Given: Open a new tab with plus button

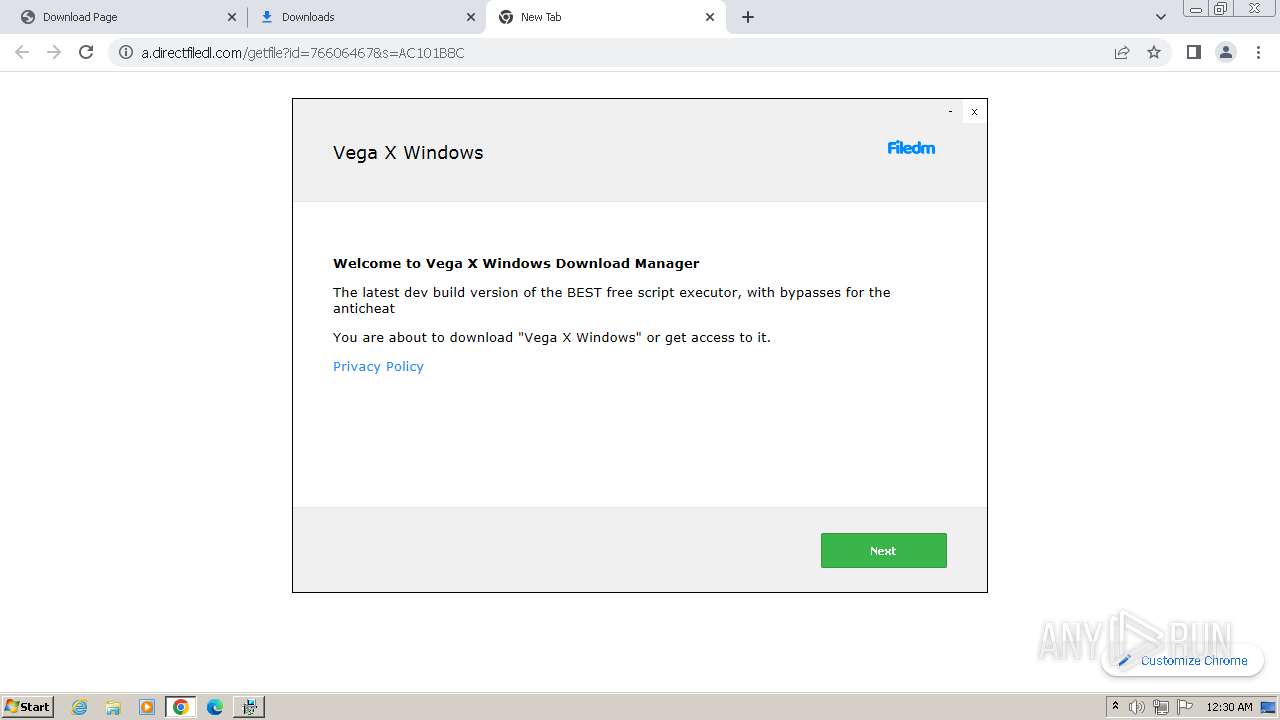Looking at the screenshot, I should [x=748, y=17].
